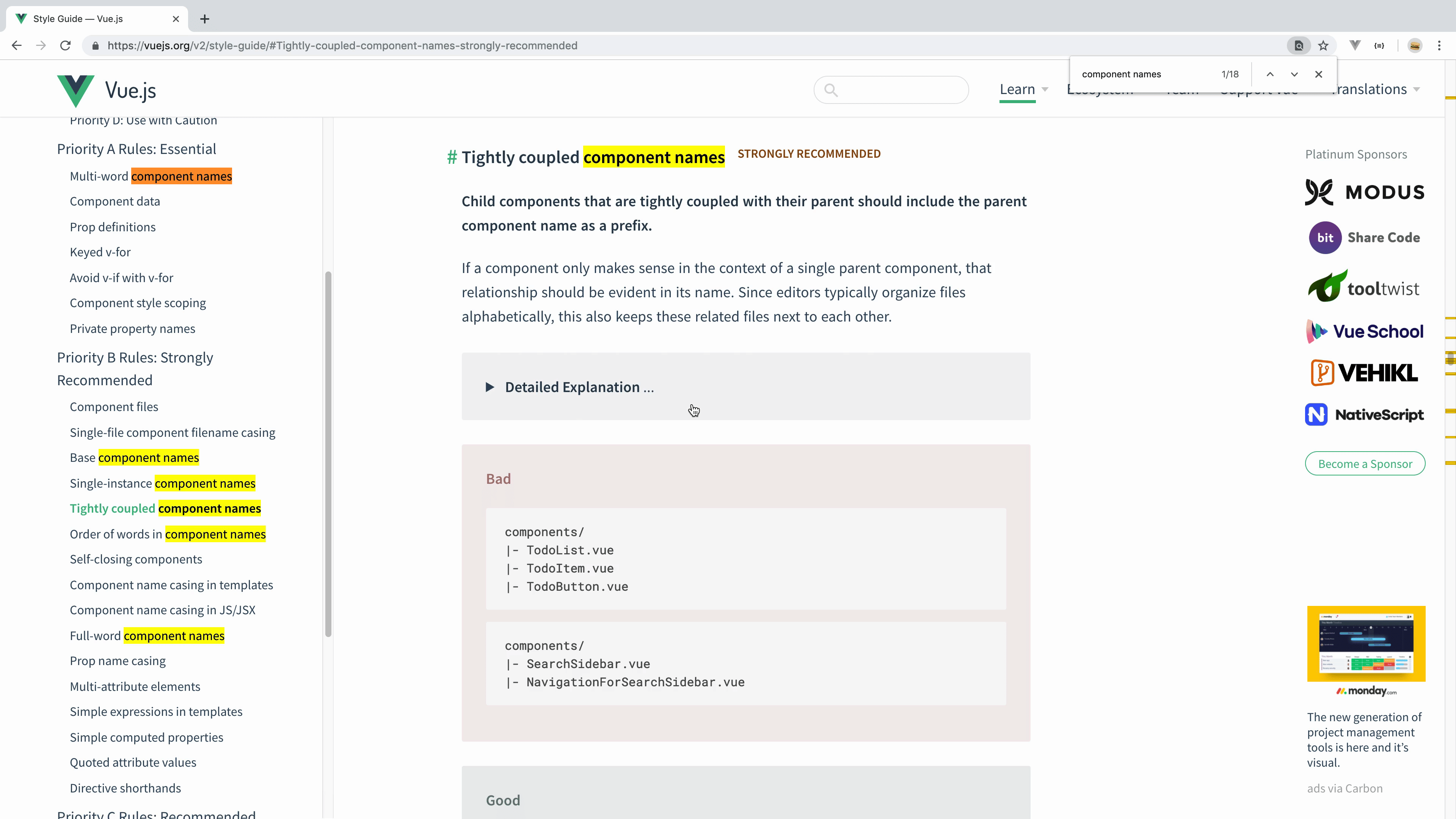Open Order of words in component names

click(x=168, y=535)
